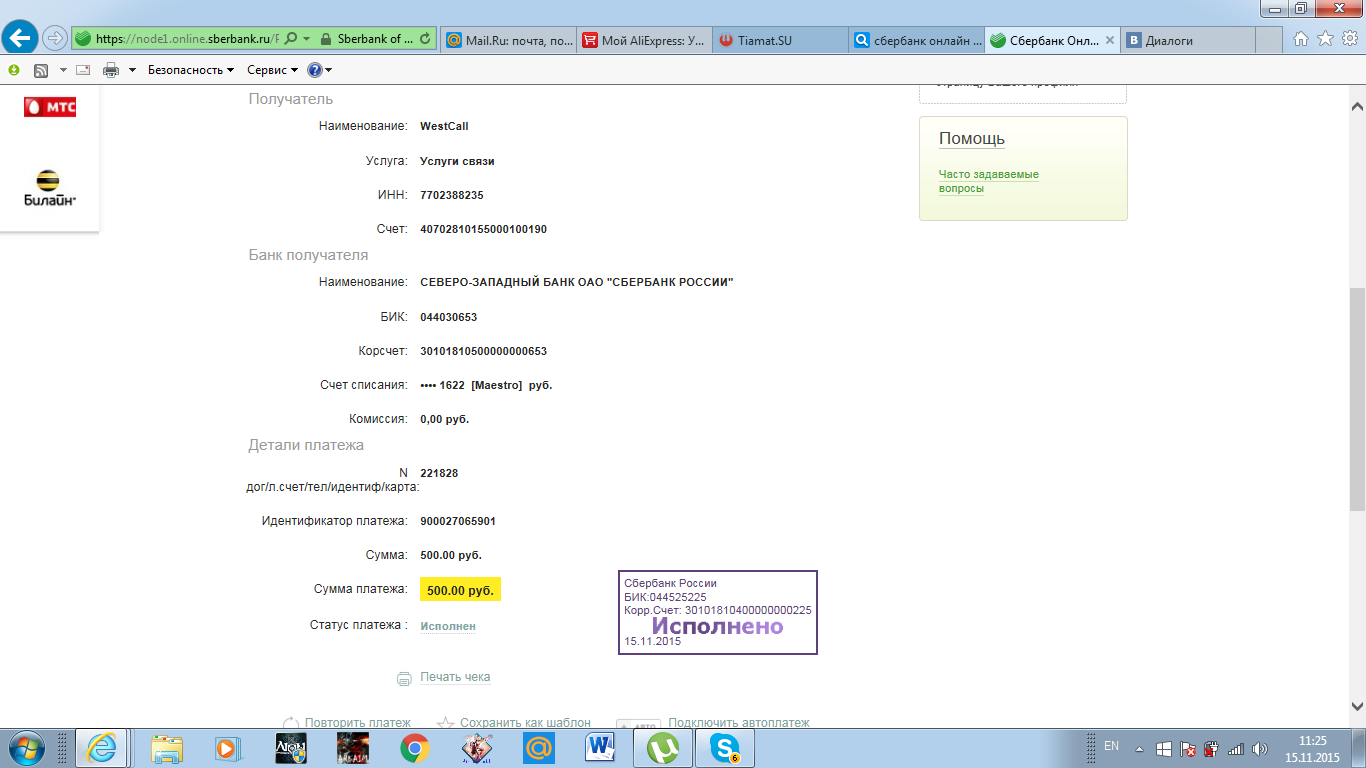This screenshot has width=1366, height=768.
Task: Click the green download toolbar icon
Action: (14, 70)
